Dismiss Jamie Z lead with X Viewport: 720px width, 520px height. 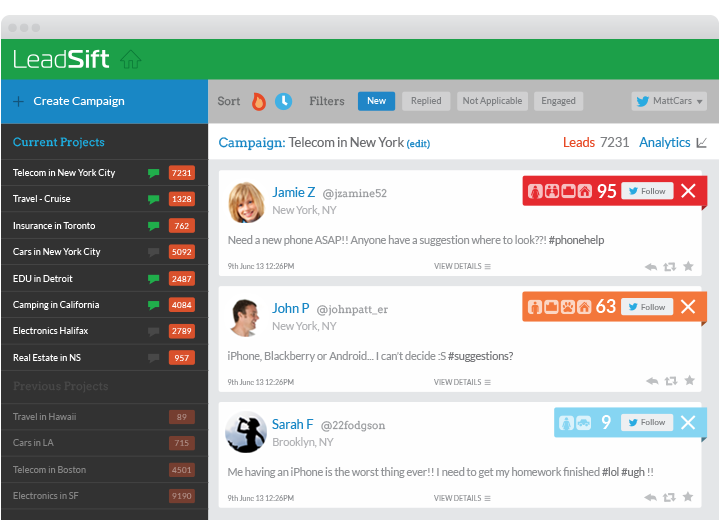(x=688, y=191)
